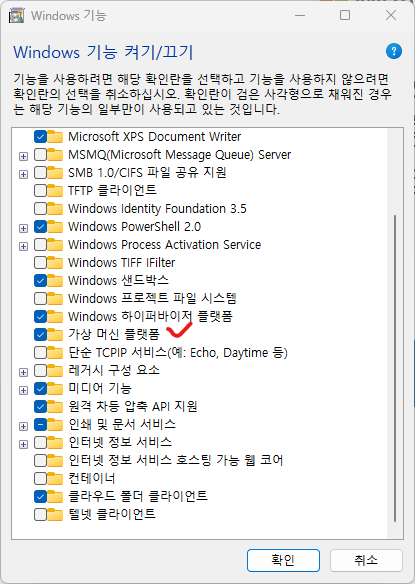Click folder icon next to Windows 샌드박스
The height and width of the screenshot is (584, 415).
(x=55, y=280)
